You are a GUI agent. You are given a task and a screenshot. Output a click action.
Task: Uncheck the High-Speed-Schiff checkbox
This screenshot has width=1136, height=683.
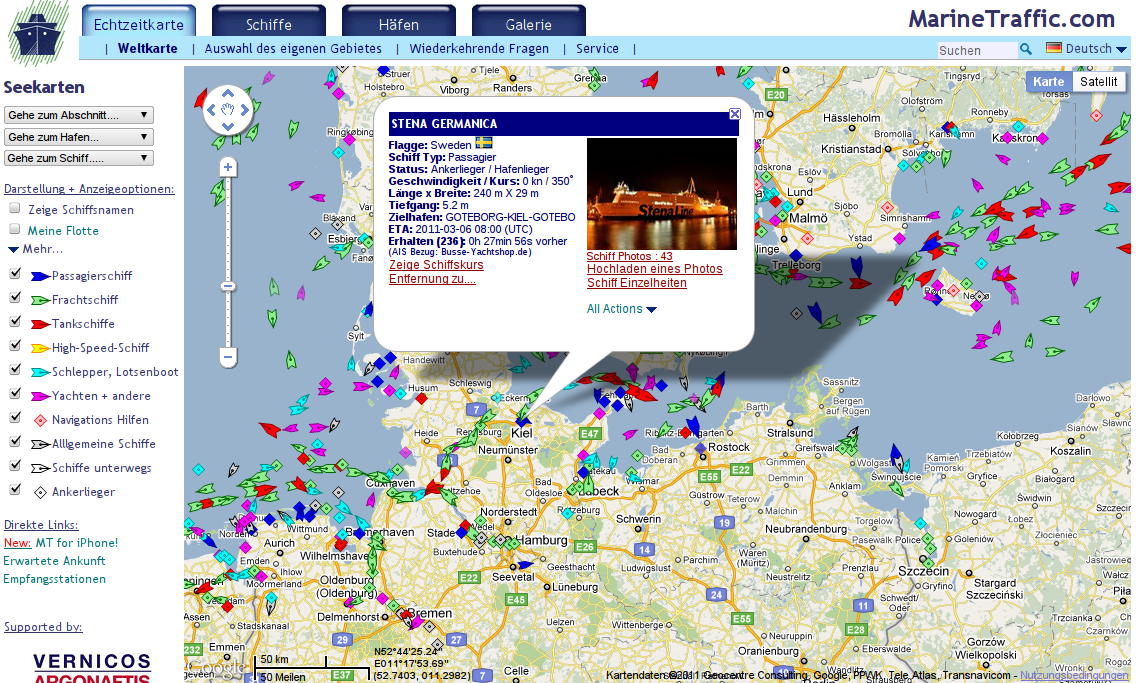coord(14,345)
